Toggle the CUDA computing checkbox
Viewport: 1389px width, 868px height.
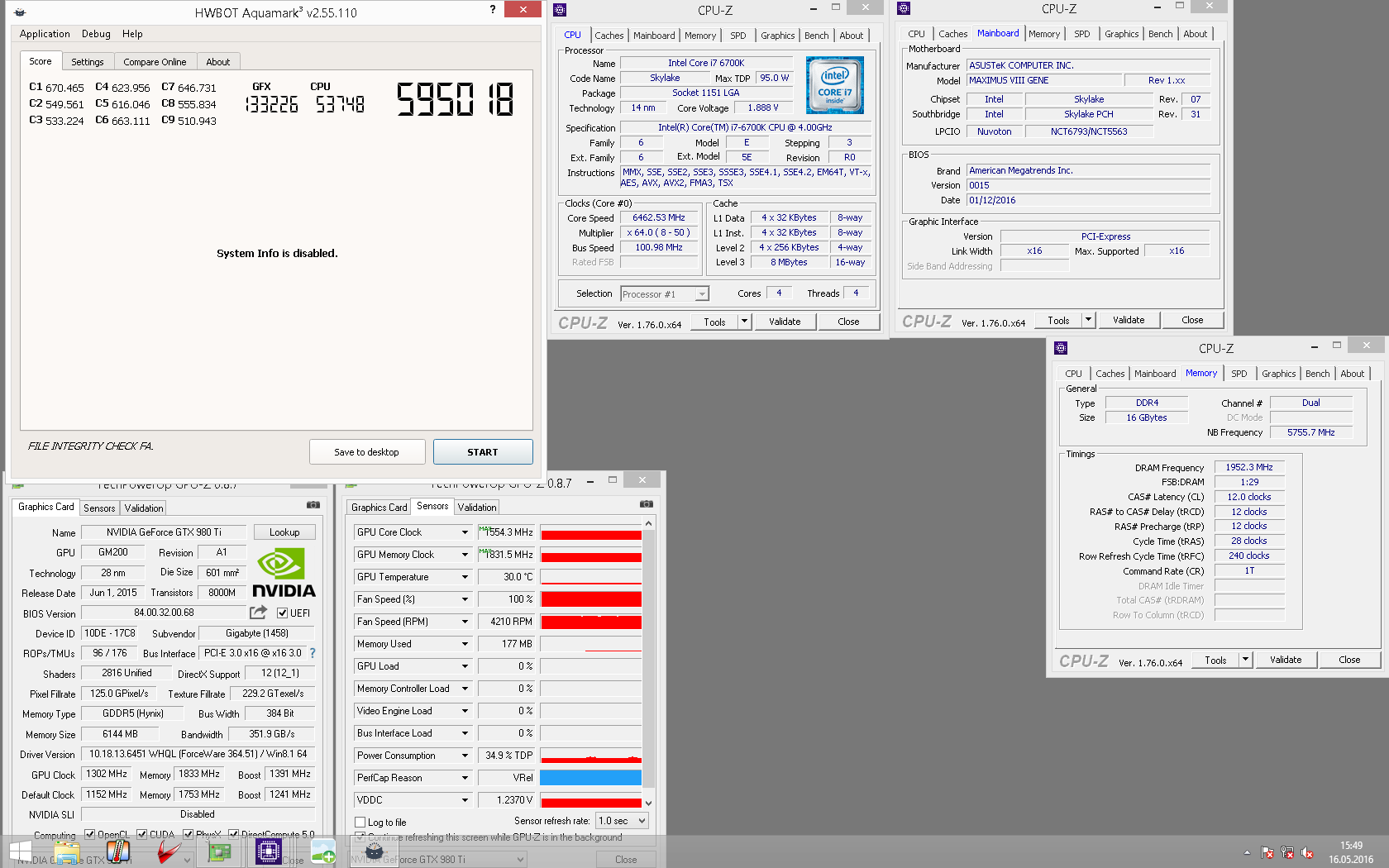[x=141, y=834]
